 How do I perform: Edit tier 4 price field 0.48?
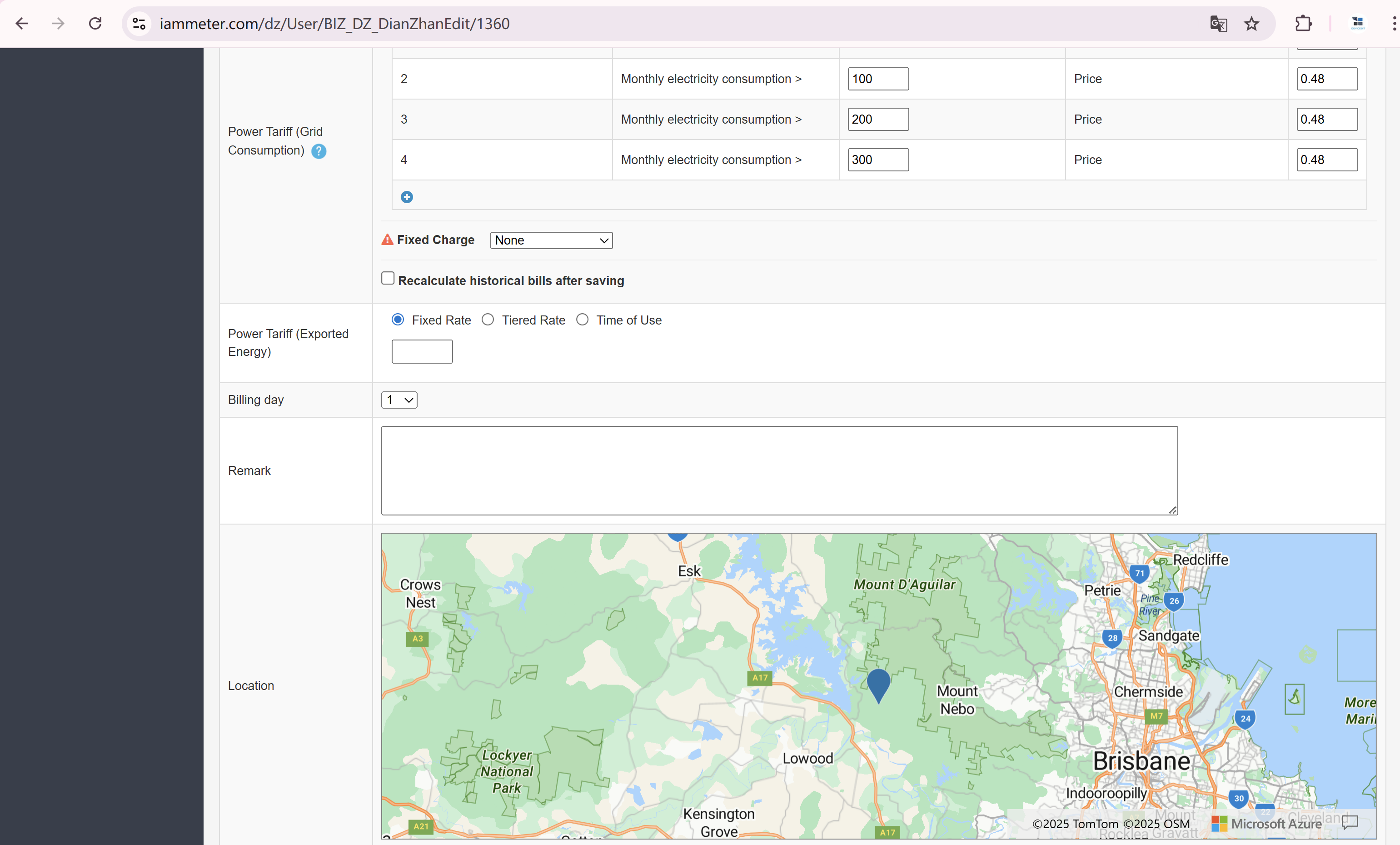tap(1327, 160)
